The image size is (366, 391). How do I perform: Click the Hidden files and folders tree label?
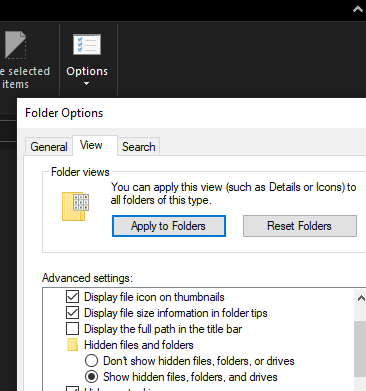pos(139,345)
